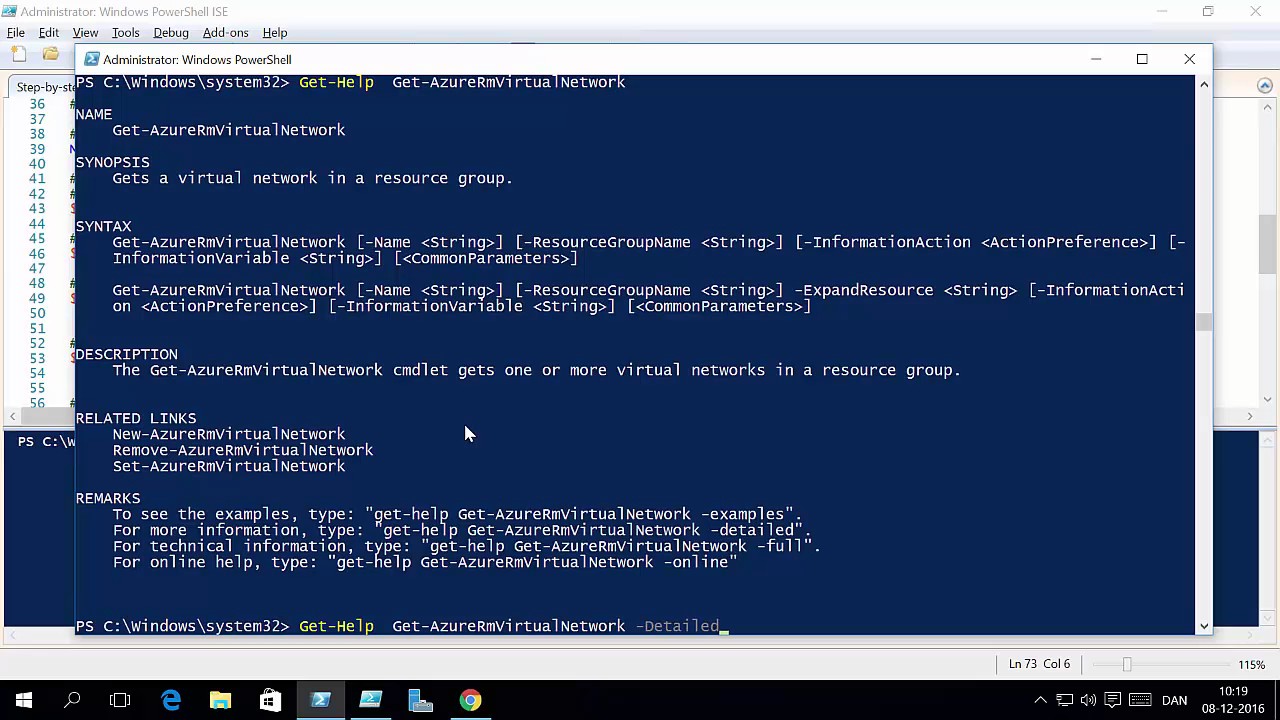Click line number 56 in ISE editor
This screenshot has height=720, width=1280.
click(37, 403)
